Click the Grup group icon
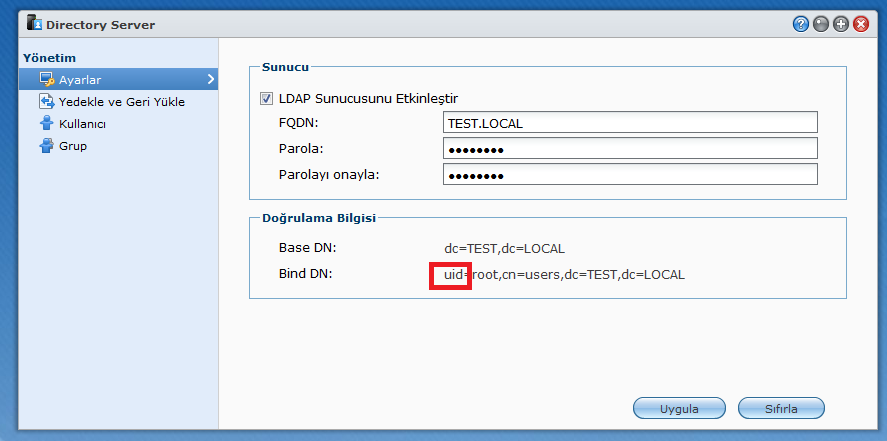The width and height of the screenshot is (887, 441). click(x=46, y=146)
